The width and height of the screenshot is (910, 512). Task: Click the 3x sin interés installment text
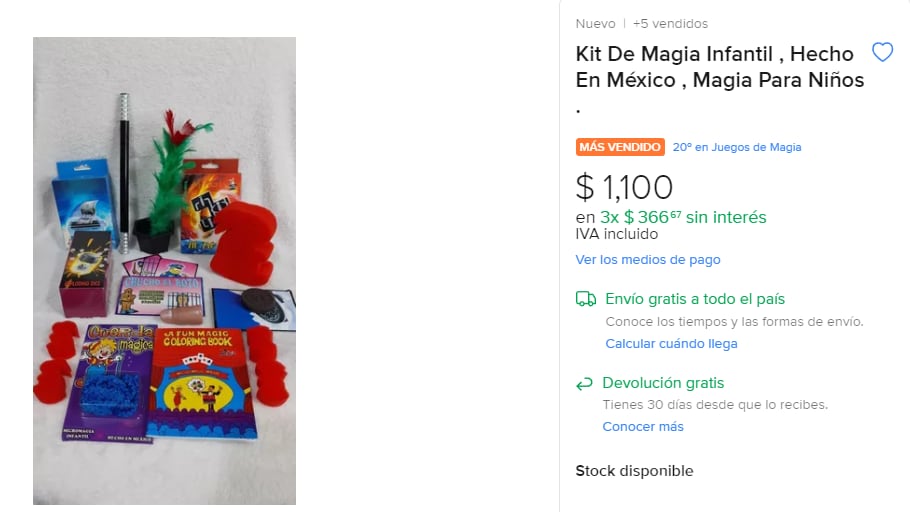pos(671,217)
